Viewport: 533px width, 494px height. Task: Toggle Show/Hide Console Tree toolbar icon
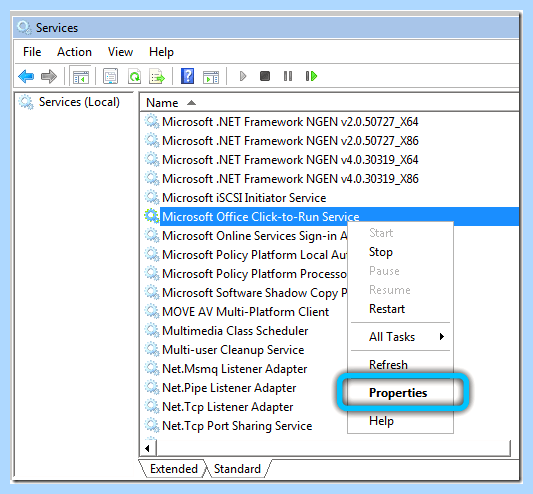81,76
